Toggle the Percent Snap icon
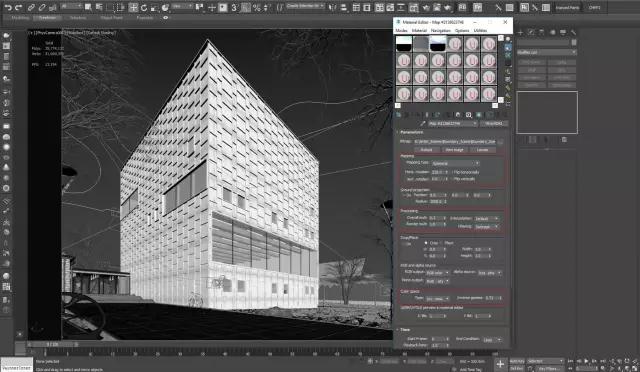Image resolution: width=640 pixels, height=372 pixels. point(256,7)
